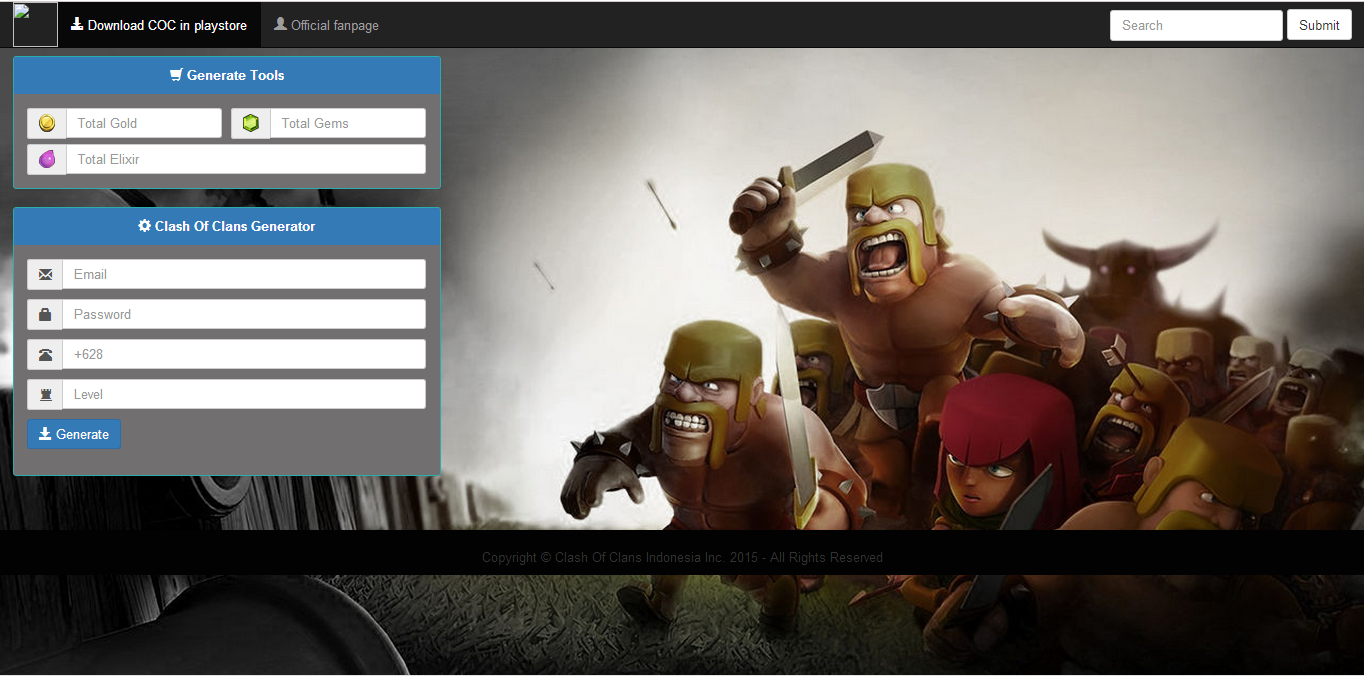1364x676 pixels.
Task: Click the padlock password icon
Action: (45, 314)
